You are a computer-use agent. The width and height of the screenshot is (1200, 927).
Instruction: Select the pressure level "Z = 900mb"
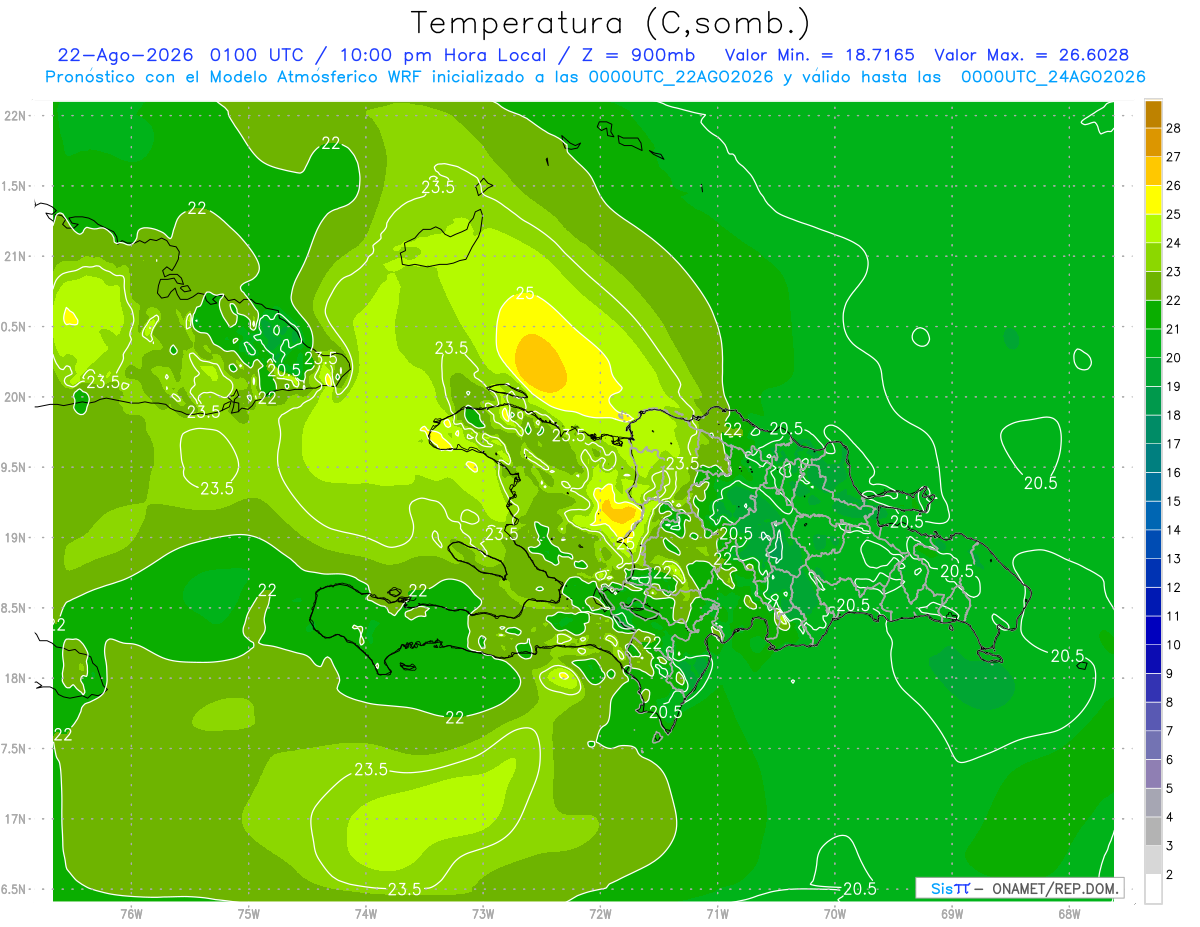[x=639, y=55]
